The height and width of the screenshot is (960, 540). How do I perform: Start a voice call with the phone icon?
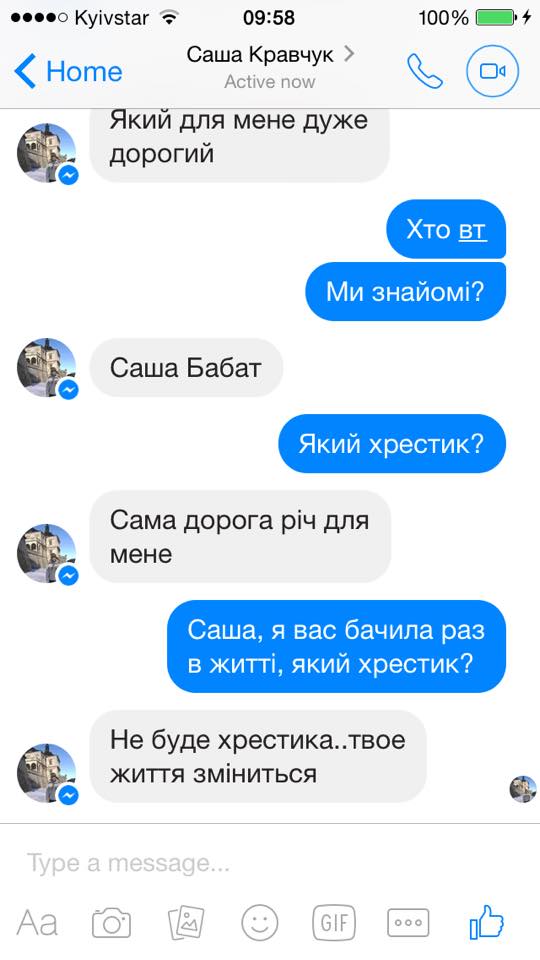[x=425, y=71]
